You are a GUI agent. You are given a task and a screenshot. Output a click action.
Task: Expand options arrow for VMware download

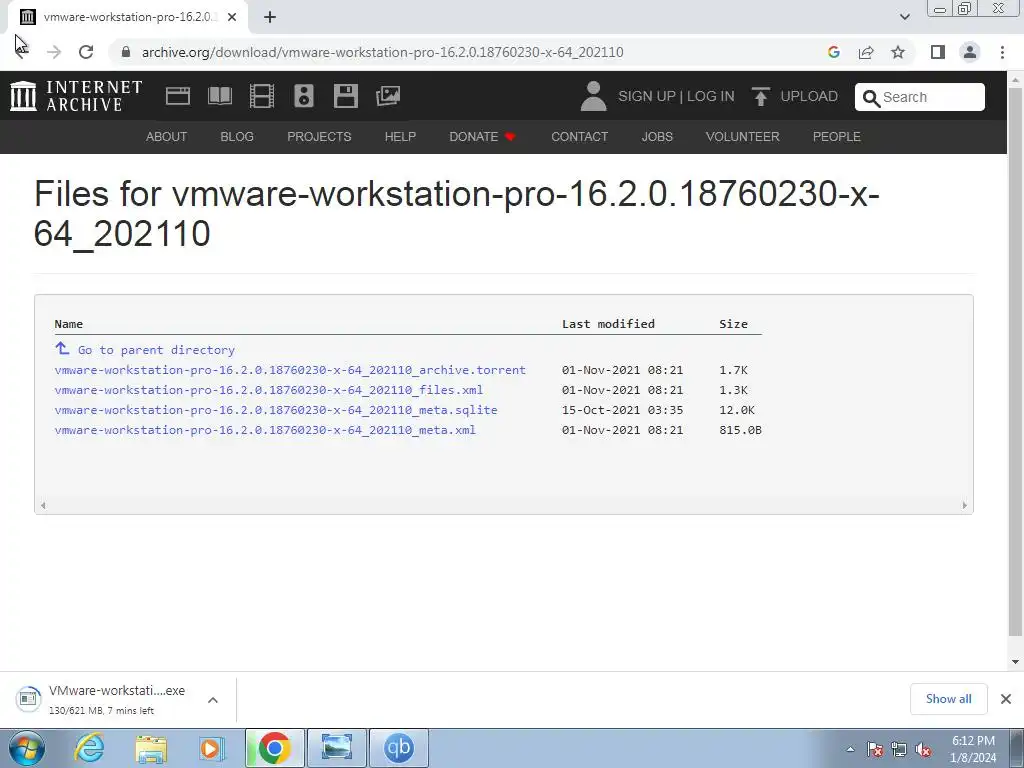coord(213,700)
